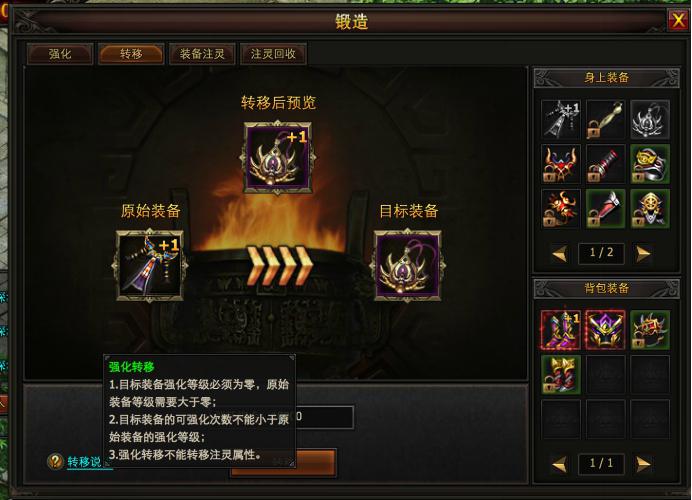This screenshot has width=692, height=500.
Task: Choose the gold gauntlet item in backpack
Action: point(561,375)
